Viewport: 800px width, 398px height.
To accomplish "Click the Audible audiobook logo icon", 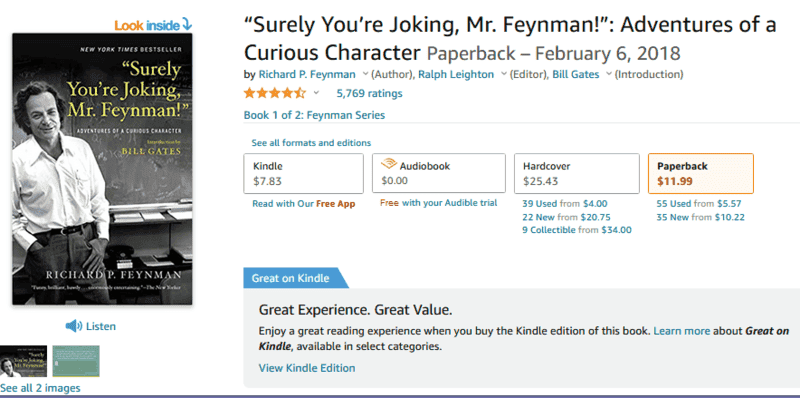I will [x=389, y=165].
